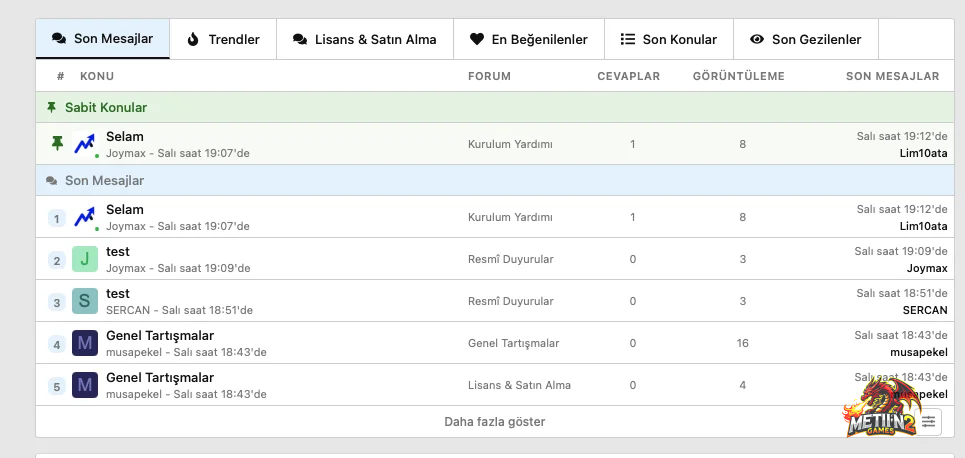Switch to En Beğenilenler tab
965x458 pixels.
(529, 39)
